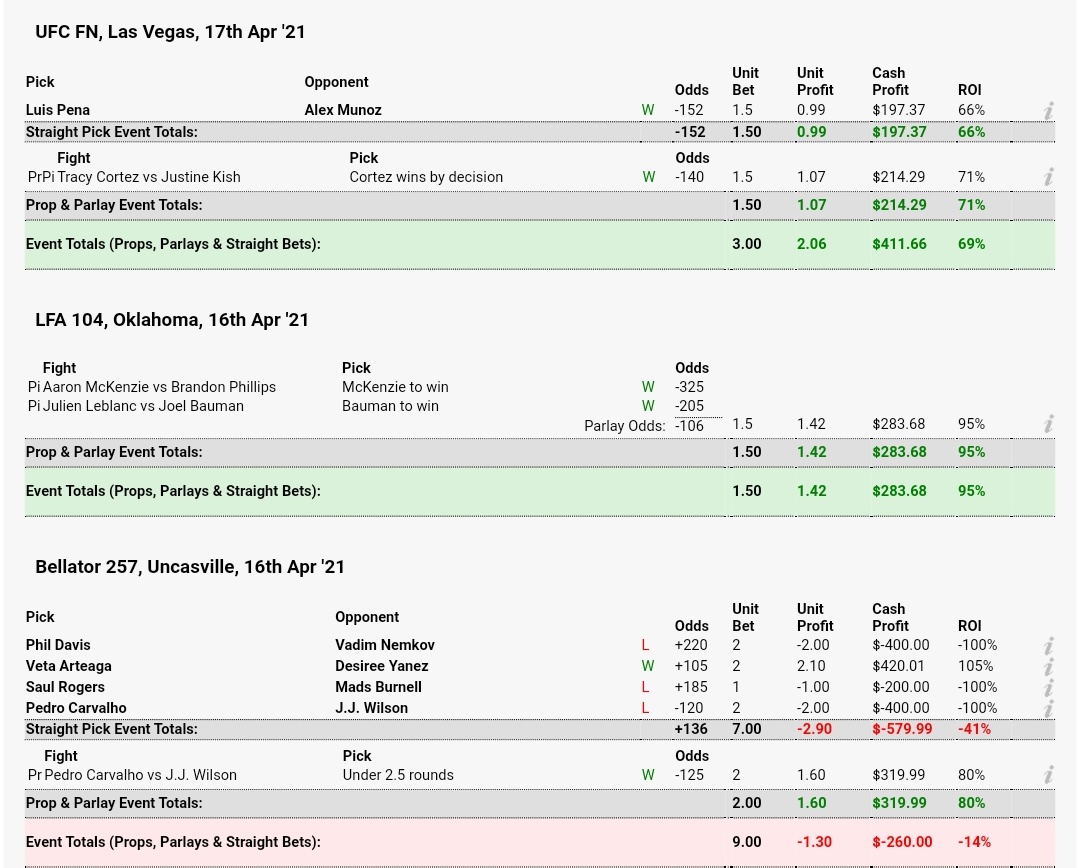Open info icon for Luis Pena row
This screenshot has height=868, width=1080.
pyautogui.click(x=1048, y=110)
